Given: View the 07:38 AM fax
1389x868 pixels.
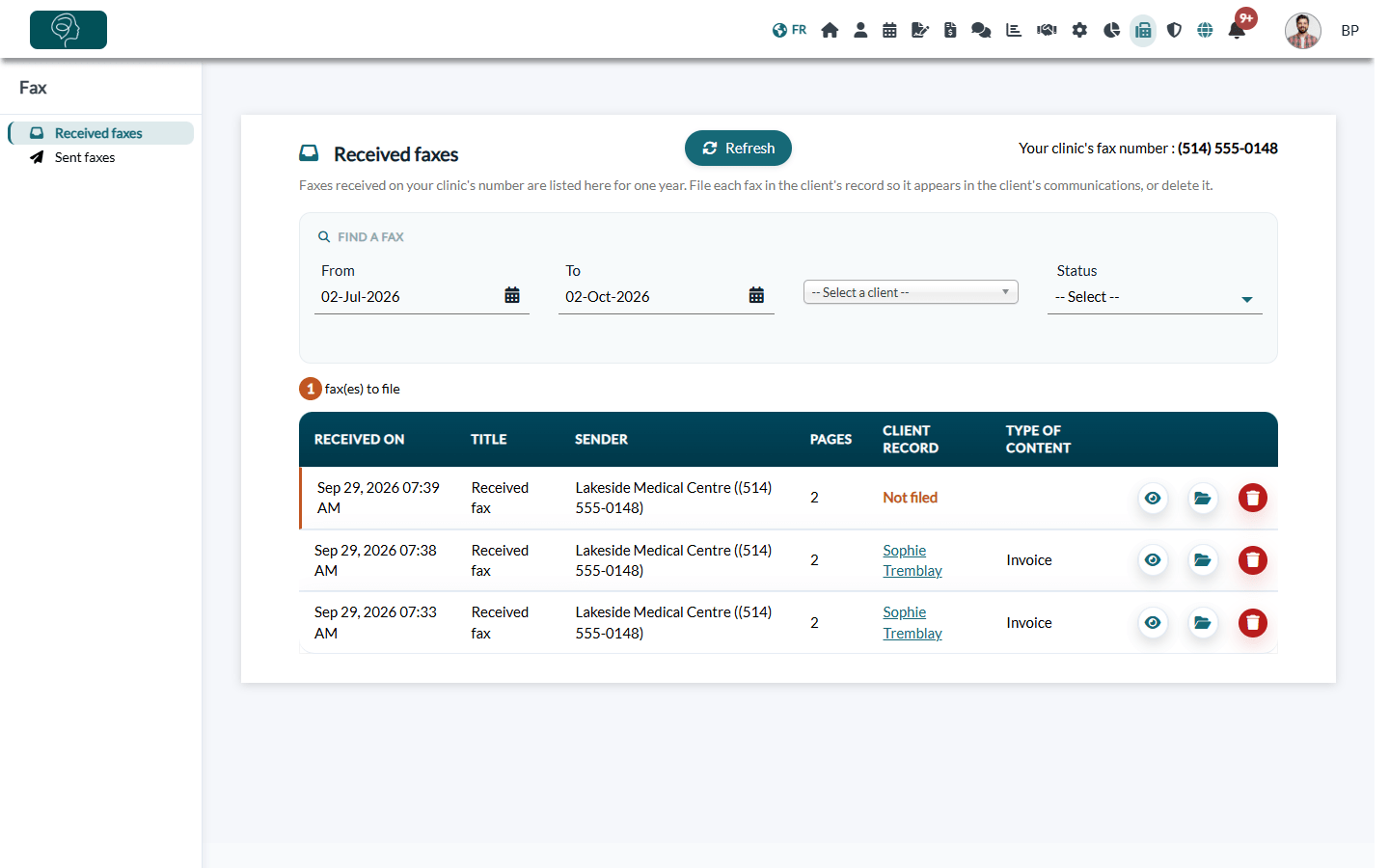Looking at the screenshot, I should pyautogui.click(x=1153, y=560).
